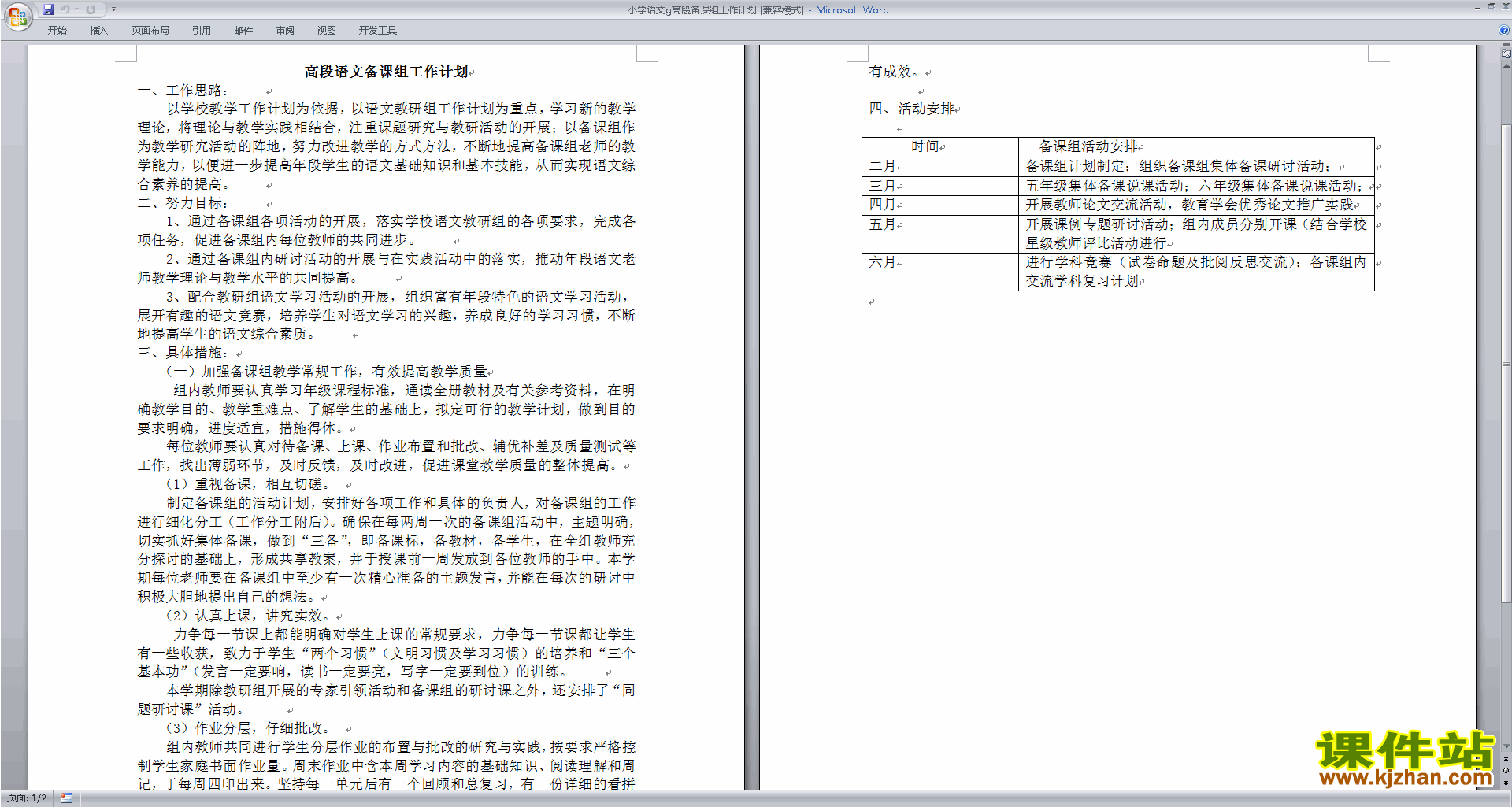Viewport: 1512px width, 807px height.
Task: Click the line （一）加强备课组教学常规工作
Action: (x=327, y=372)
